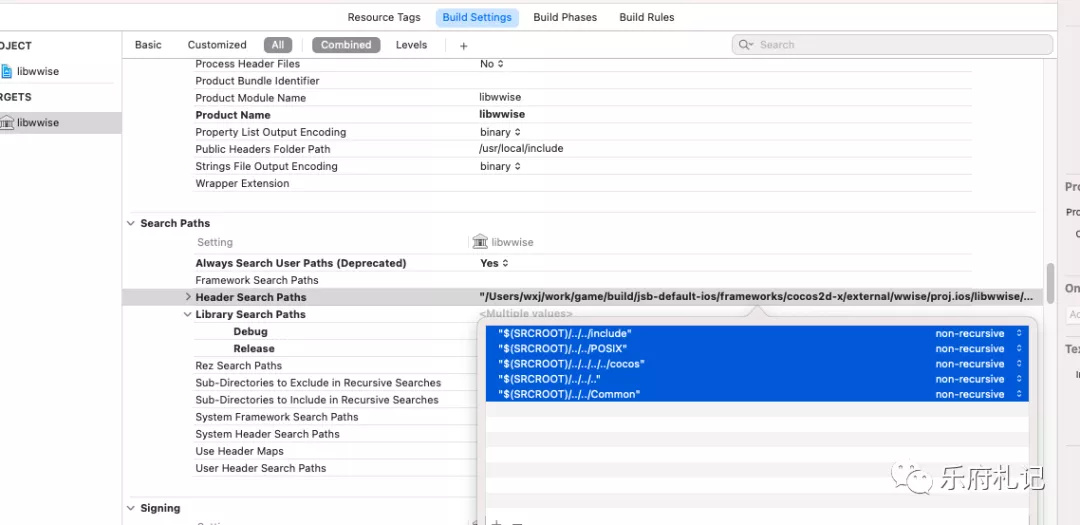This screenshot has width=1080, height=525.
Task: Open the Resource Tags tab
Action: tap(384, 17)
